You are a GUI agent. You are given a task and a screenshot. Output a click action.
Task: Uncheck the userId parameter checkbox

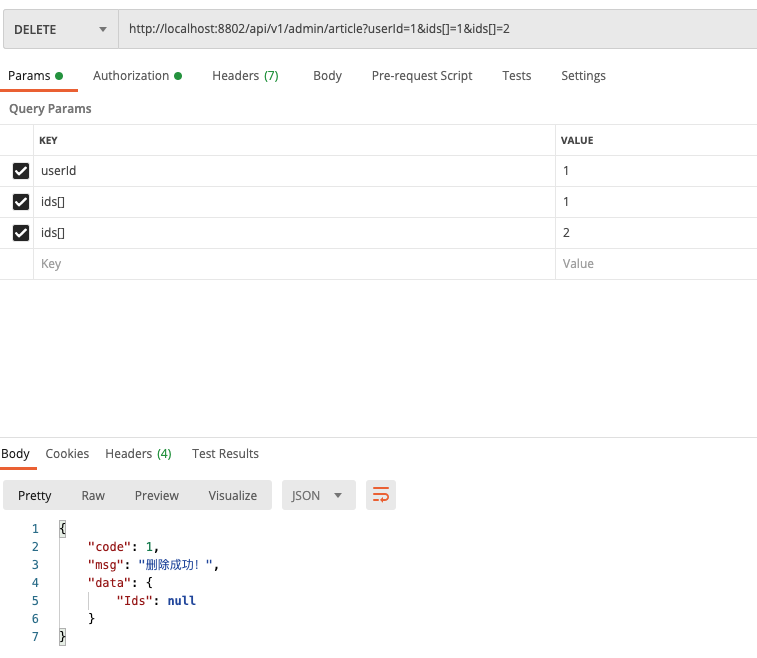pos(21,171)
